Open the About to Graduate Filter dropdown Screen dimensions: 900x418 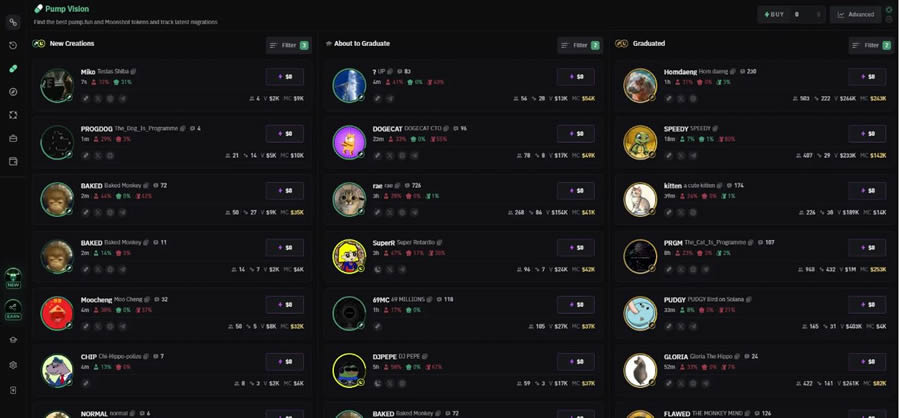pyautogui.click(x=580, y=45)
